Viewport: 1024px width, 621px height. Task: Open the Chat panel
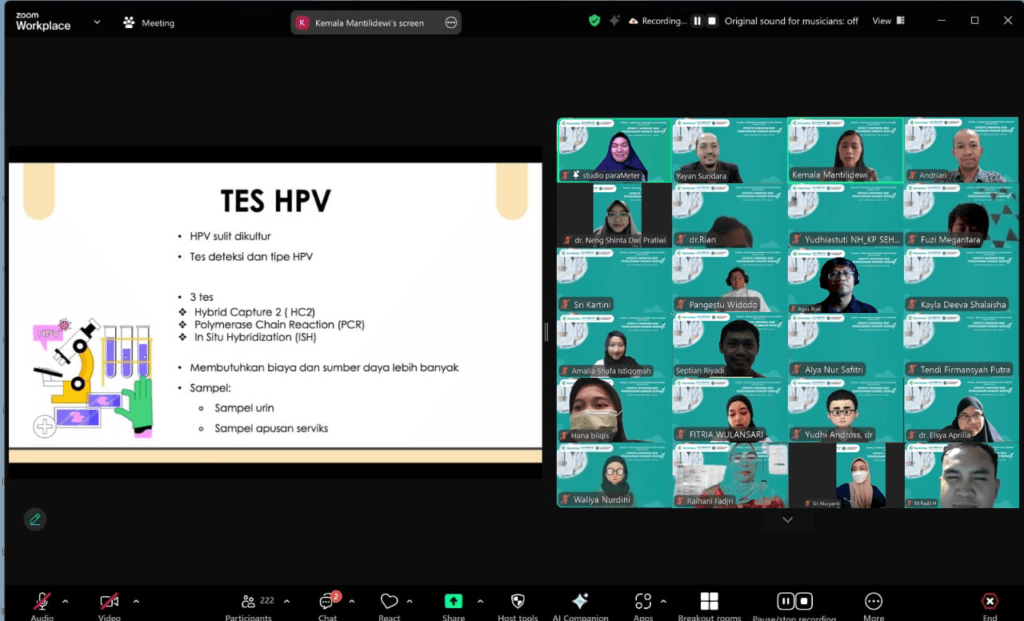[327, 602]
